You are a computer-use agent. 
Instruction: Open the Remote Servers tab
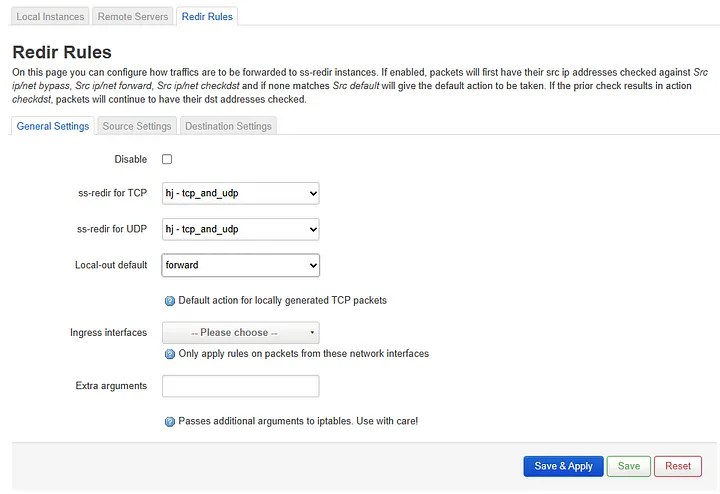pyautogui.click(x=132, y=16)
